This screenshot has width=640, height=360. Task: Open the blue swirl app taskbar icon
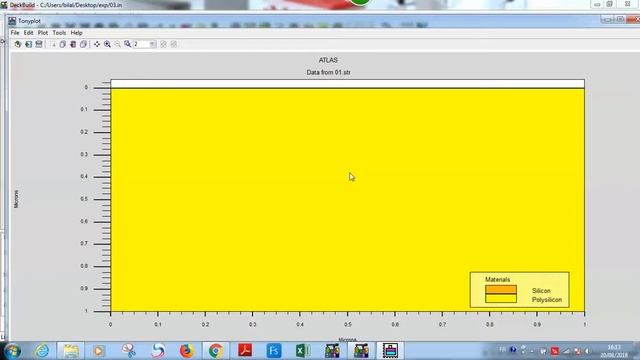click(158, 351)
